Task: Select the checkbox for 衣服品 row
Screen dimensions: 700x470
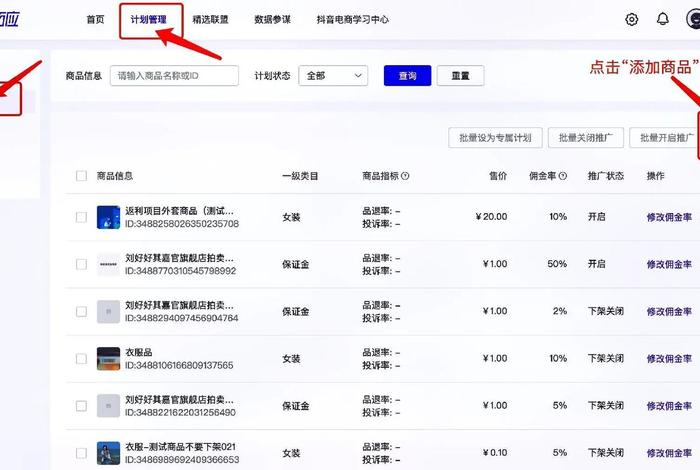Action: tap(81, 359)
